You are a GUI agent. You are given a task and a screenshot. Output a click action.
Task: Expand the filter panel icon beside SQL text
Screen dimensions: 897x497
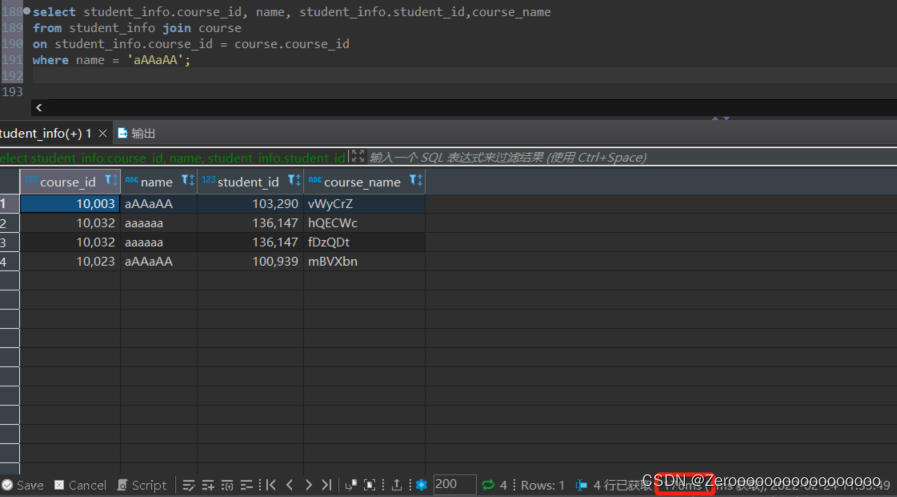pyautogui.click(x=357, y=157)
